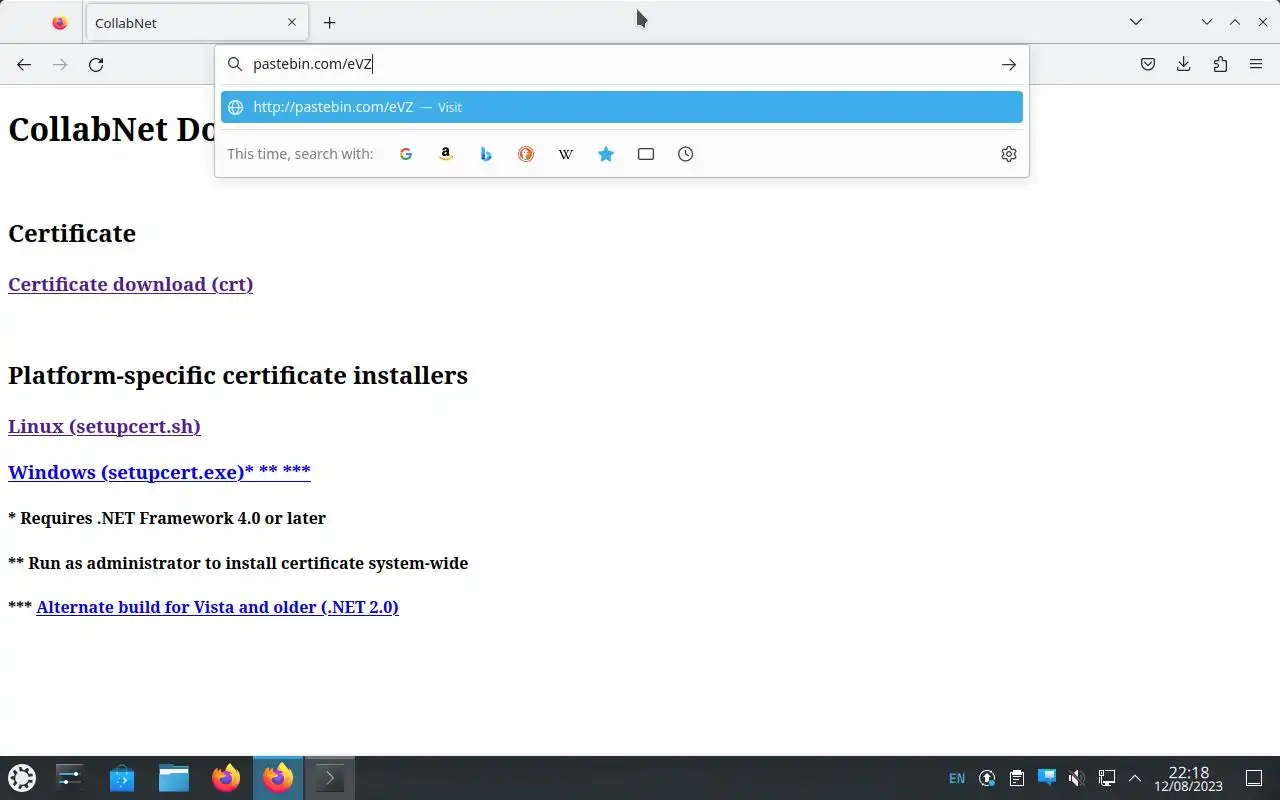The height and width of the screenshot is (800, 1280).
Task: Click the Firefox View icon
Action: coord(59,22)
